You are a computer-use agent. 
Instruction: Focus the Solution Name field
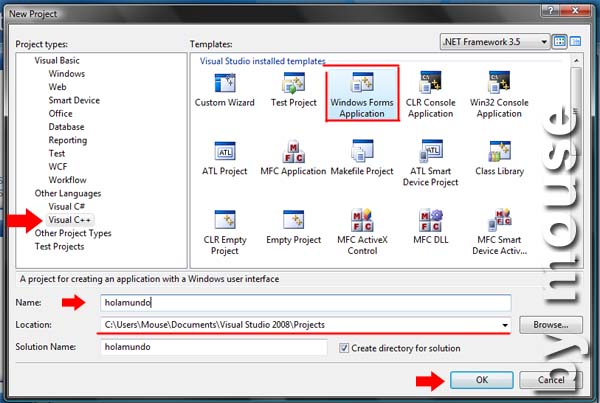[x=214, y=347]
